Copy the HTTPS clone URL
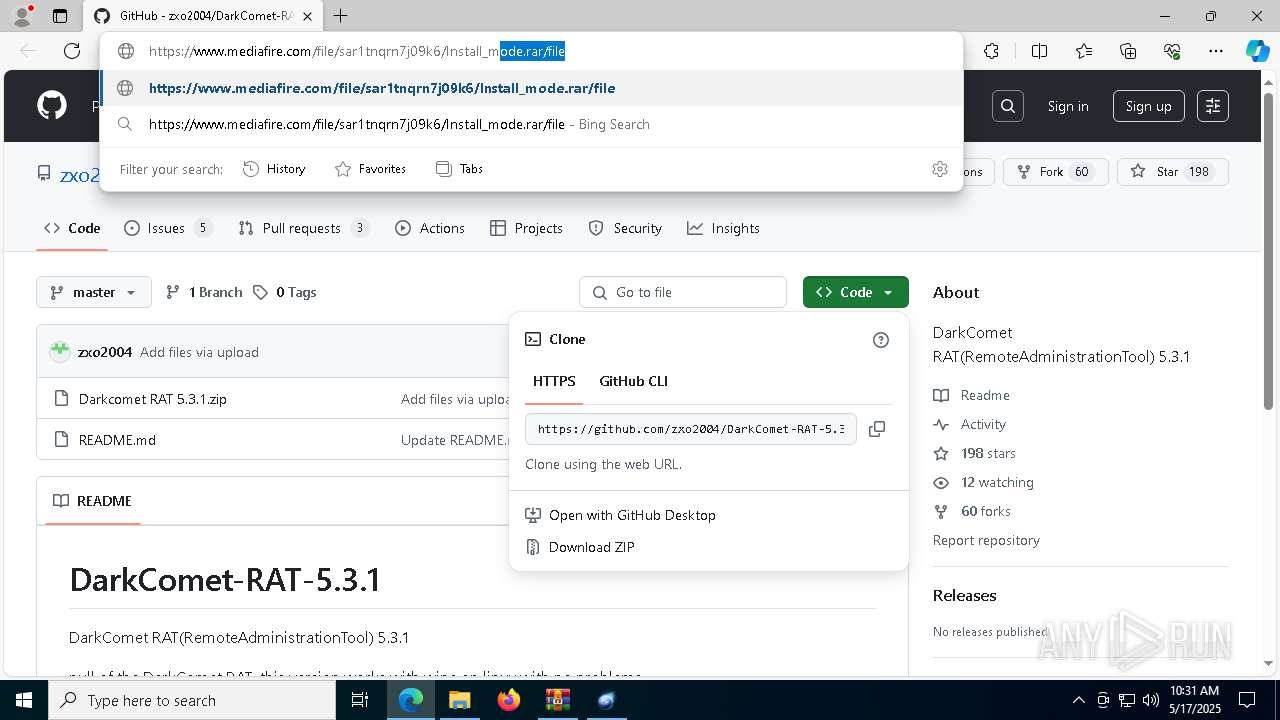This screenshot has width=1280, height=720. coord(877,429)
